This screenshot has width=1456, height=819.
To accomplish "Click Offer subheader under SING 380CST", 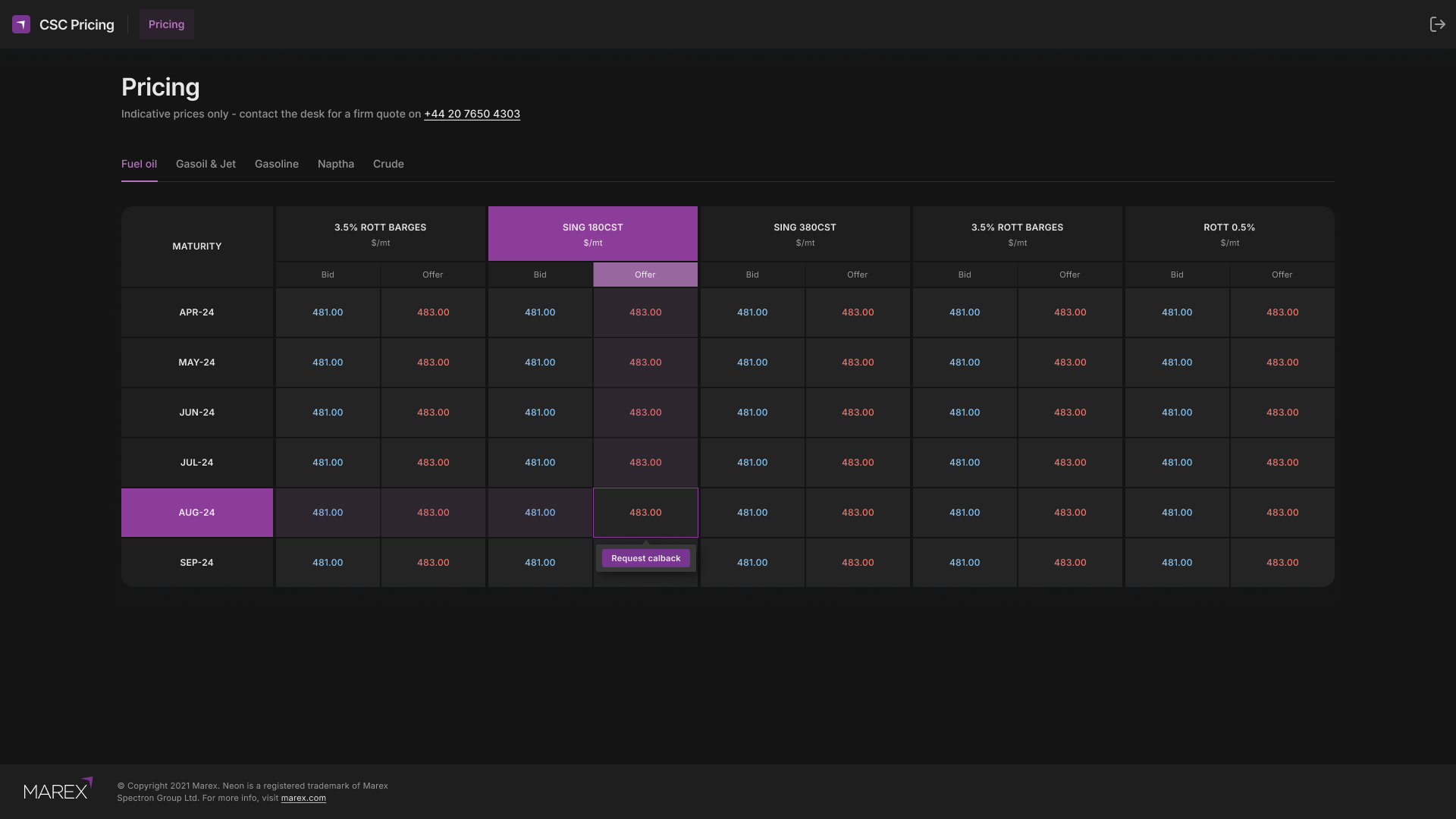I will 858,275.
